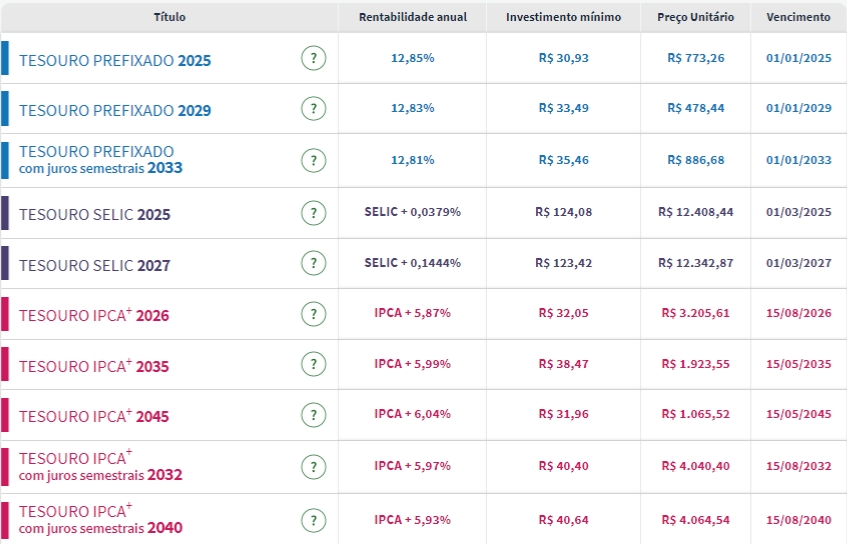Screen dimensions: 847x544
Task: Open the Tesouro Prefixado 2025 title link
Action: 115,60
